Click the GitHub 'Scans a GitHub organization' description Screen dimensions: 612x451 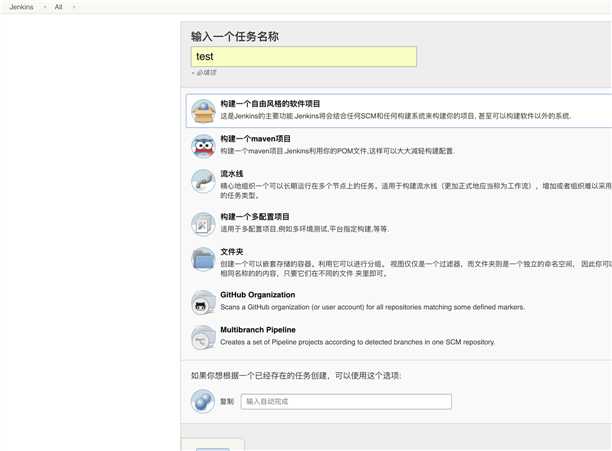[372, 307]
